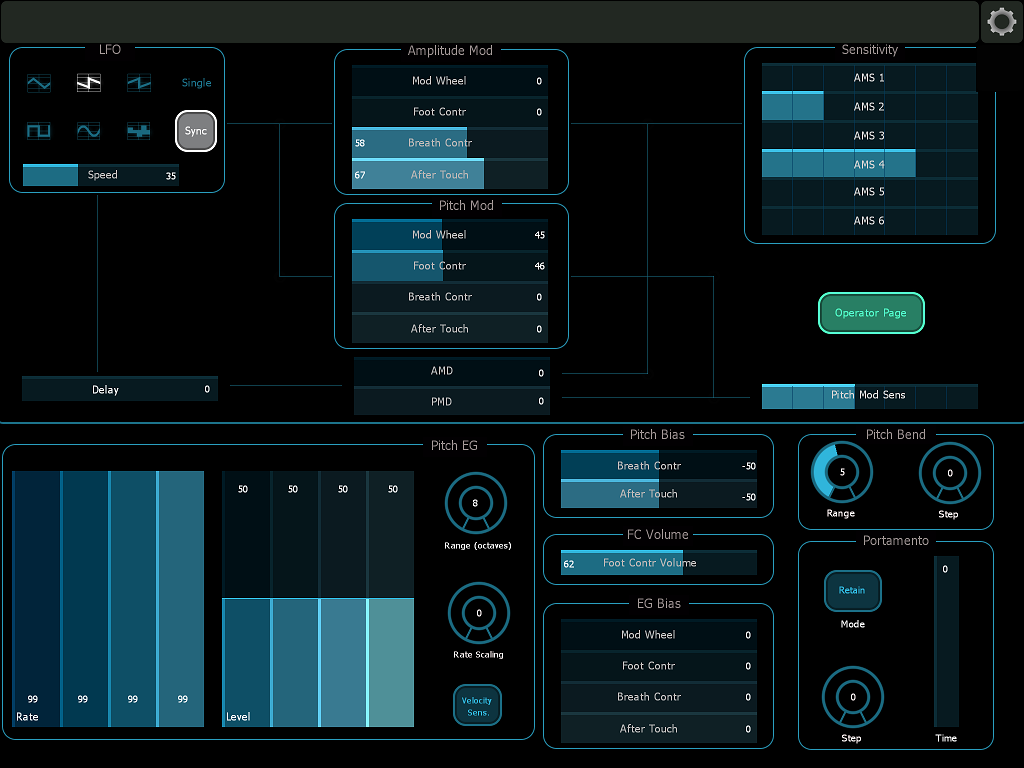This screenshot has height=768, width=1024.
Task: Click the Rate Scaling knob
Action: coord(477,614)
